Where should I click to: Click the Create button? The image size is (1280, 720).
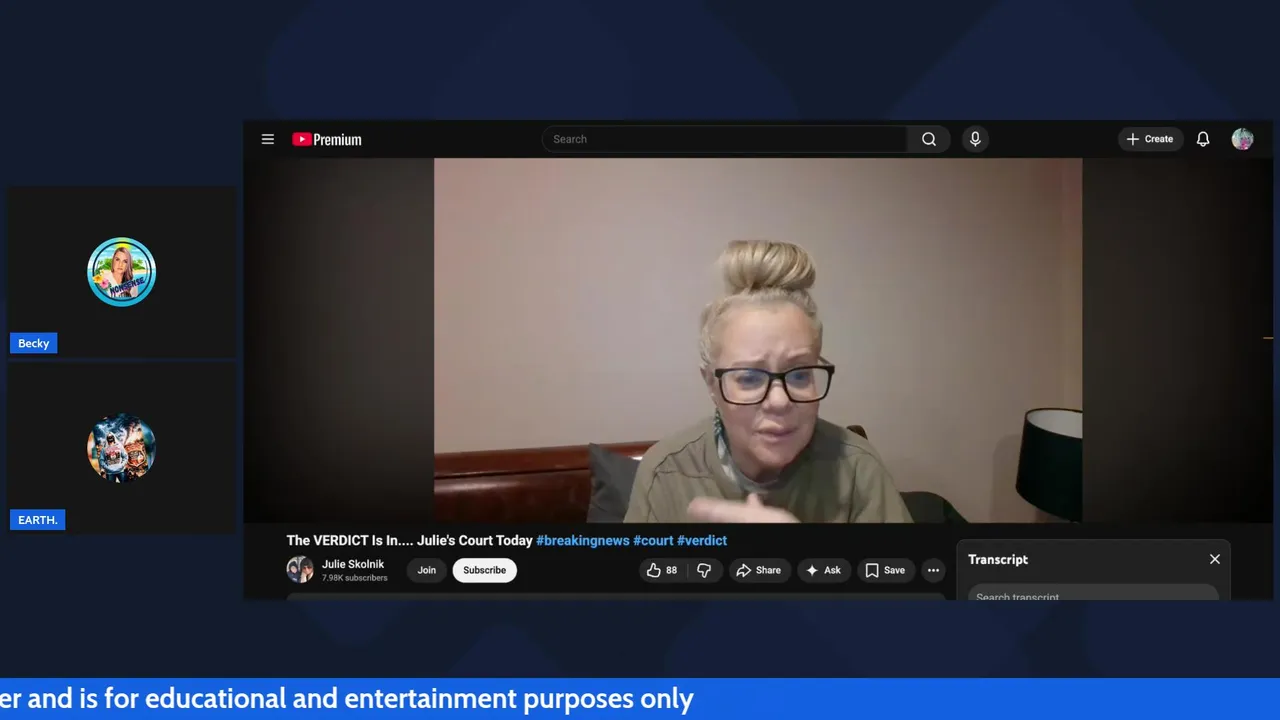pos(1150,139)
